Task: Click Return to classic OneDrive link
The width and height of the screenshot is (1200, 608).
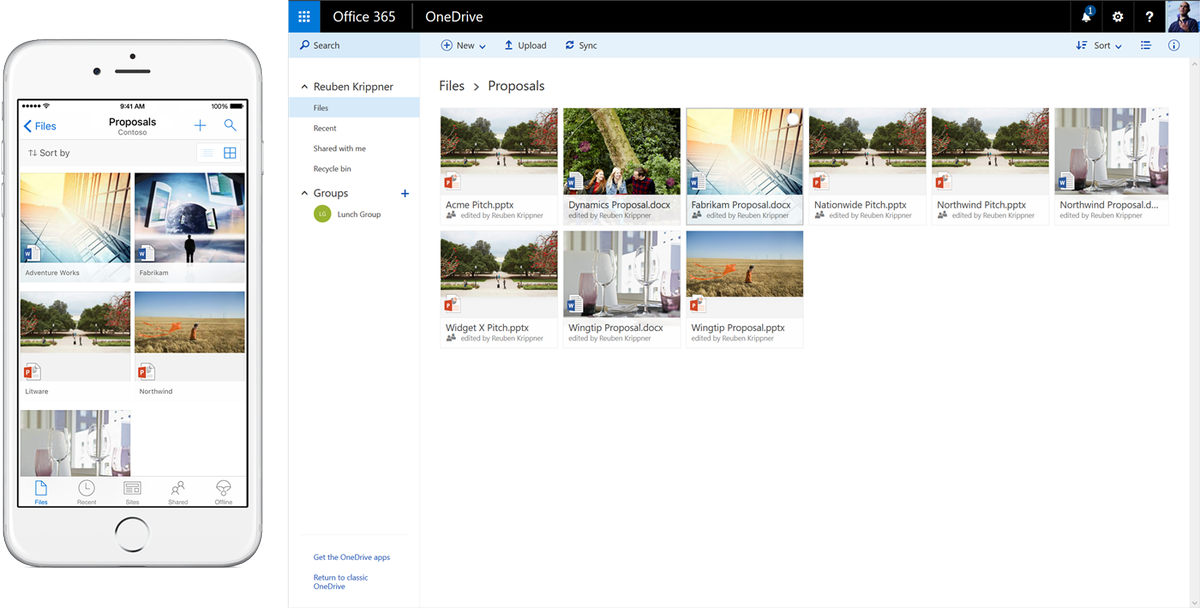Action: pyautogui.click(x=340, y=582)
